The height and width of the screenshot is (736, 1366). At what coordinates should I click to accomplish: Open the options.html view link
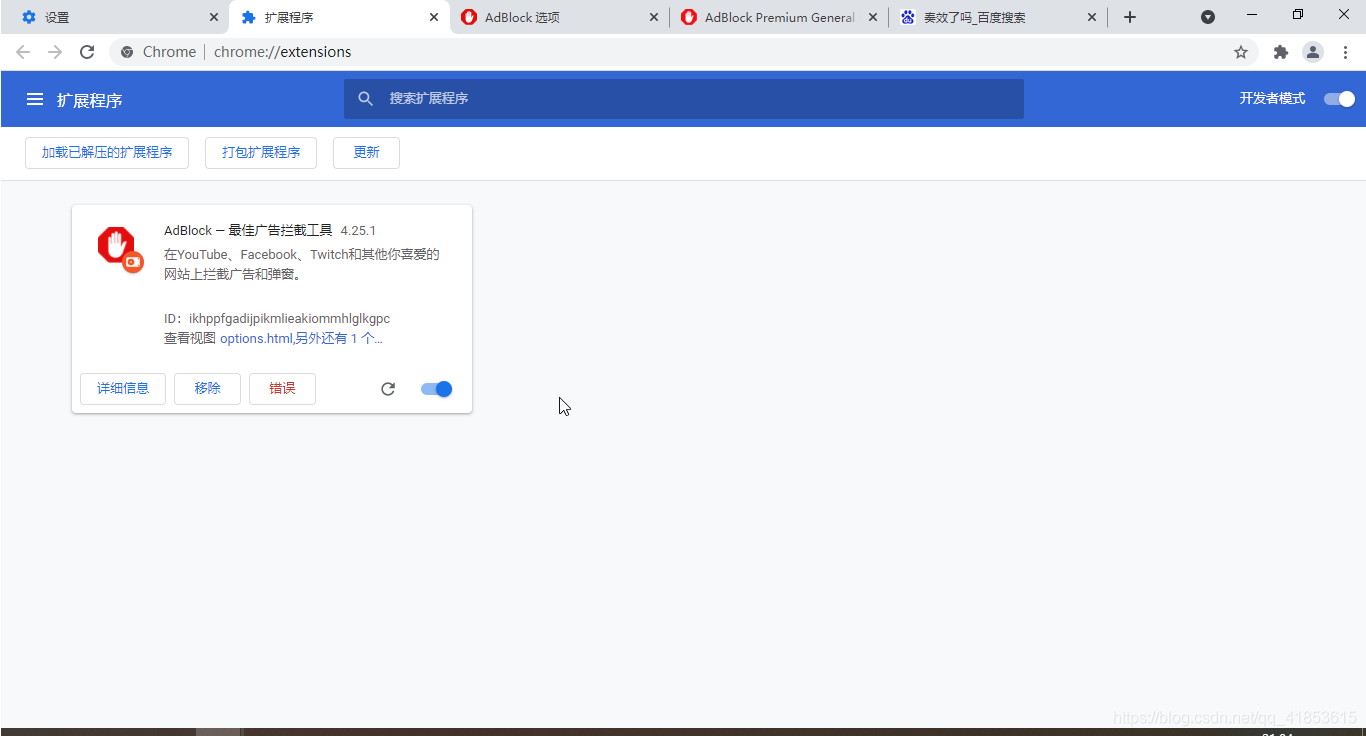click(256, 338)
